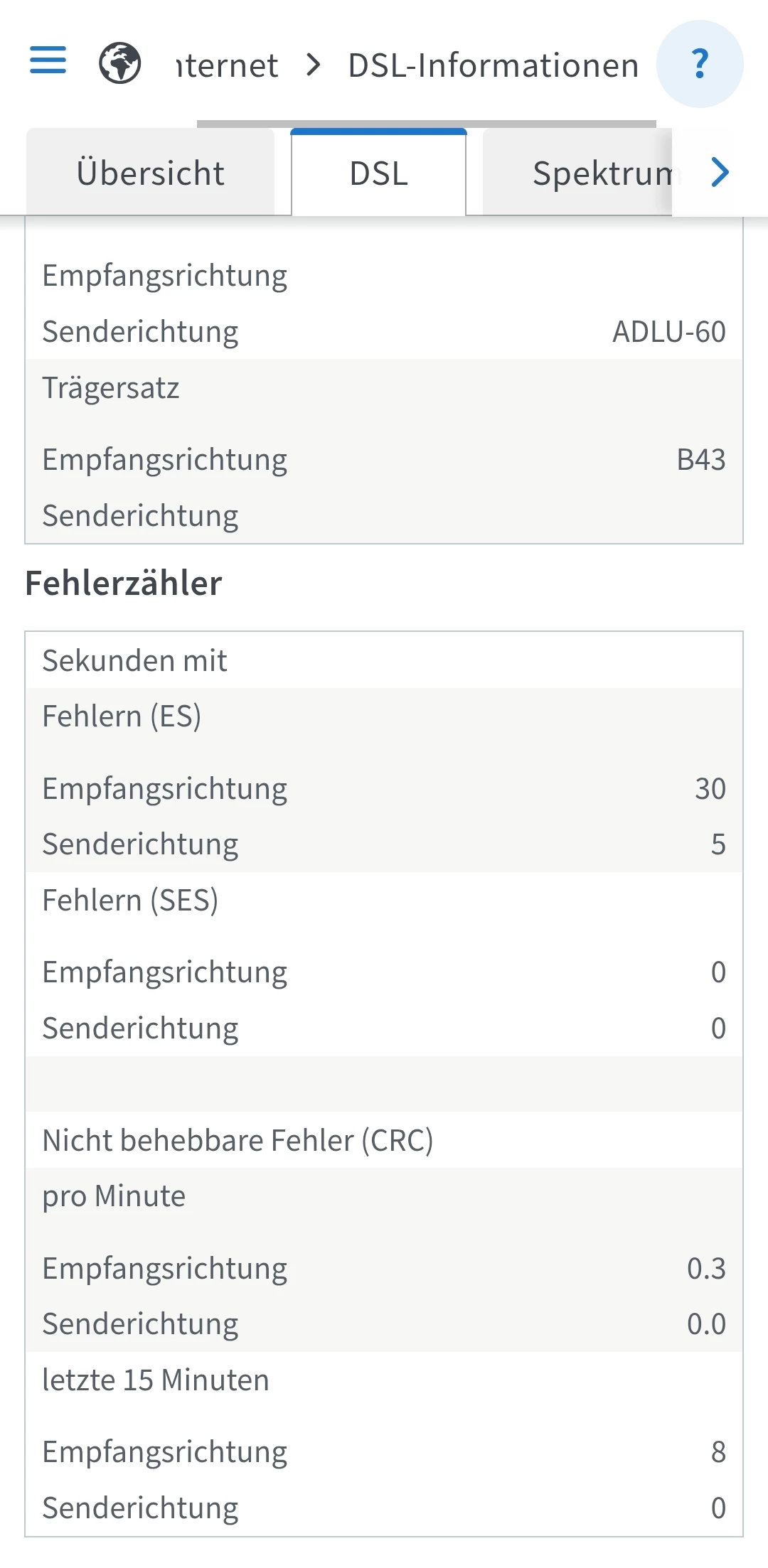Go back to the Internet breadcrumb
This screenshot has height=1568, width=768.
[227, 65]
